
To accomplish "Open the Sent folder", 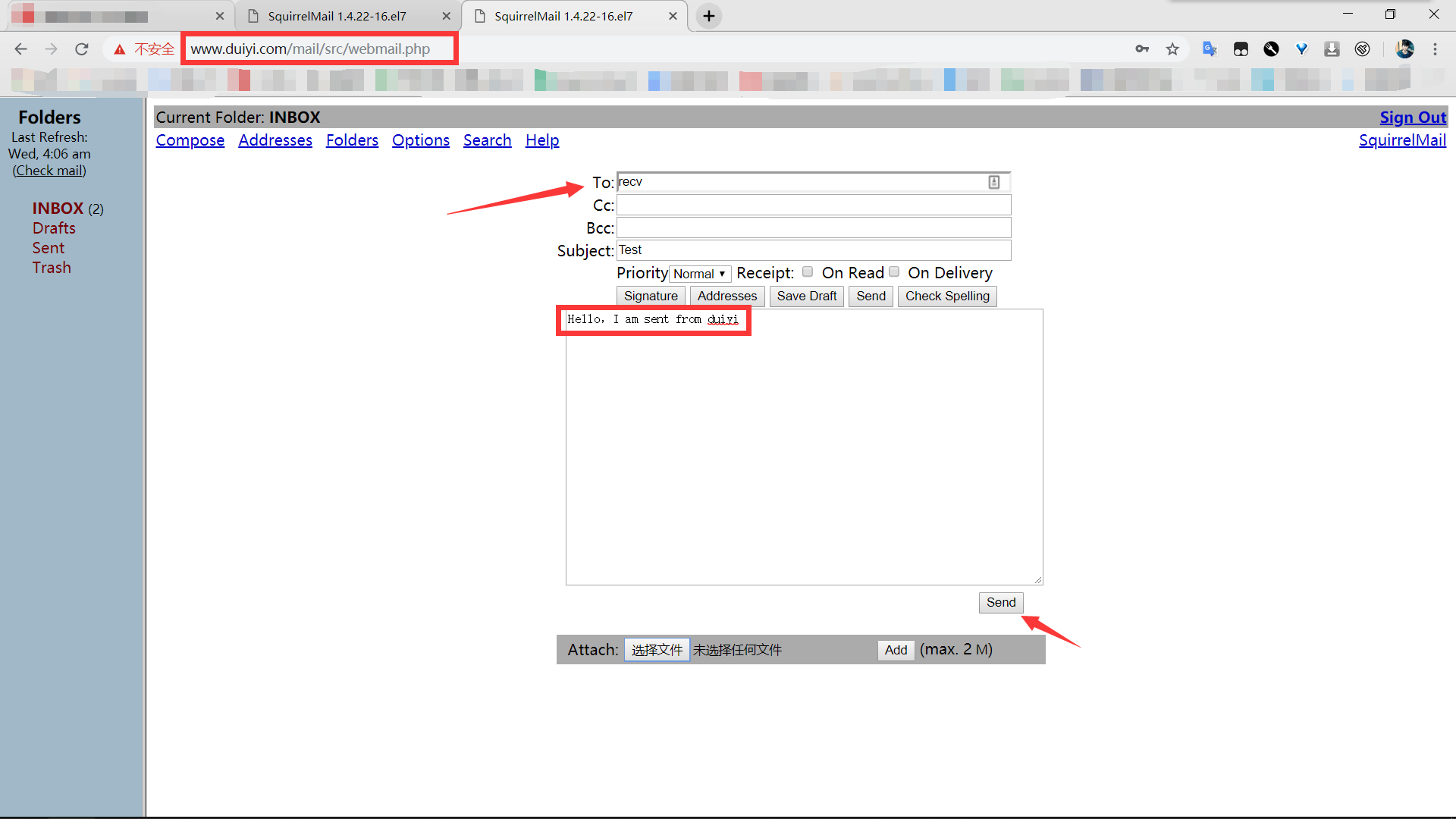I will pos(49,248).
